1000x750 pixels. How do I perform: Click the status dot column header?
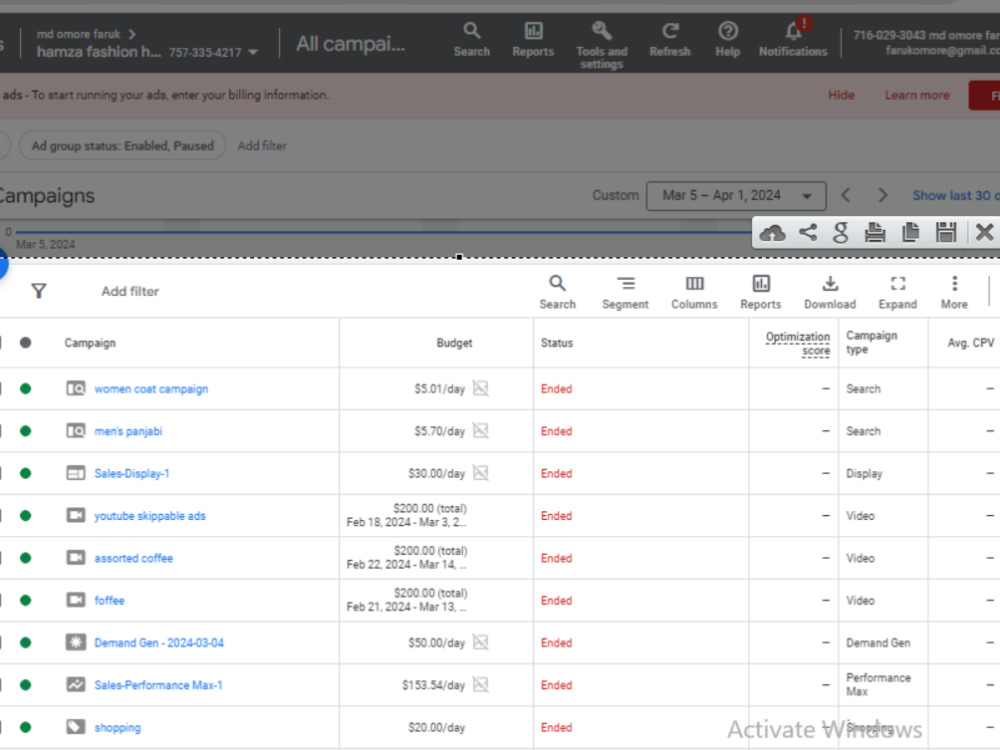(x=26, y=342)
